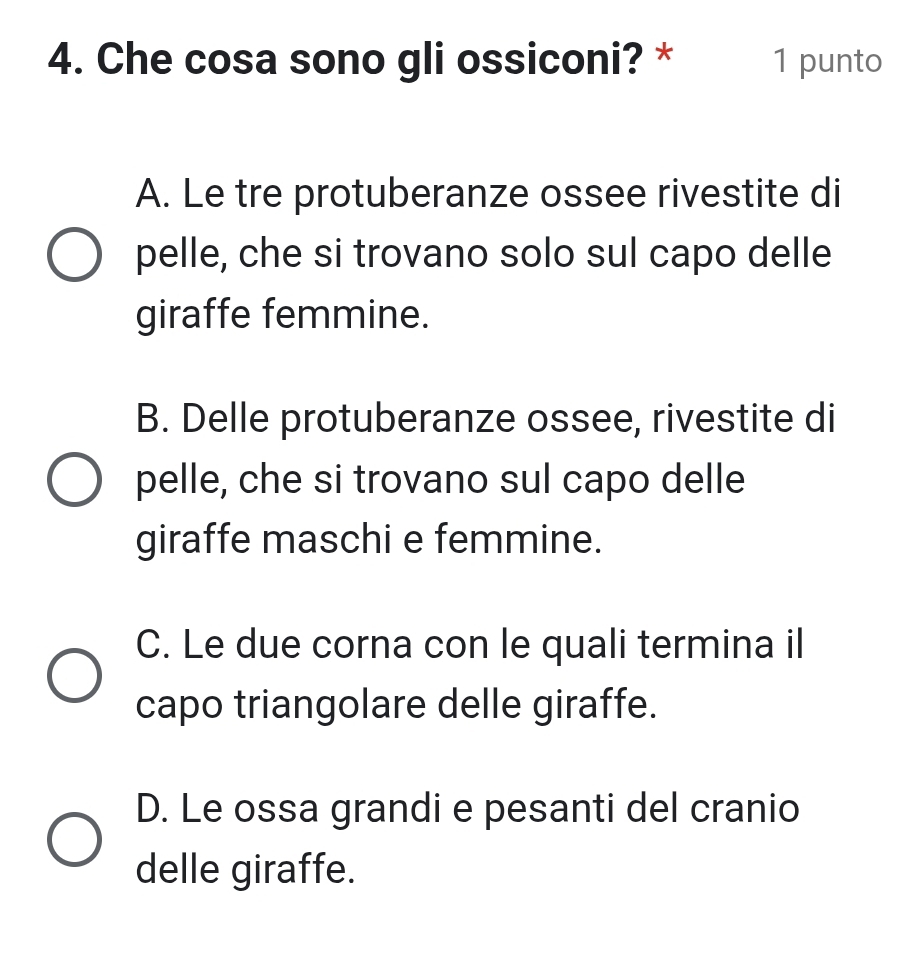Click the line 'delle giraffe.' in option D
The width and height of the screenshot is (910, 965).
click(x=246, y=870)
